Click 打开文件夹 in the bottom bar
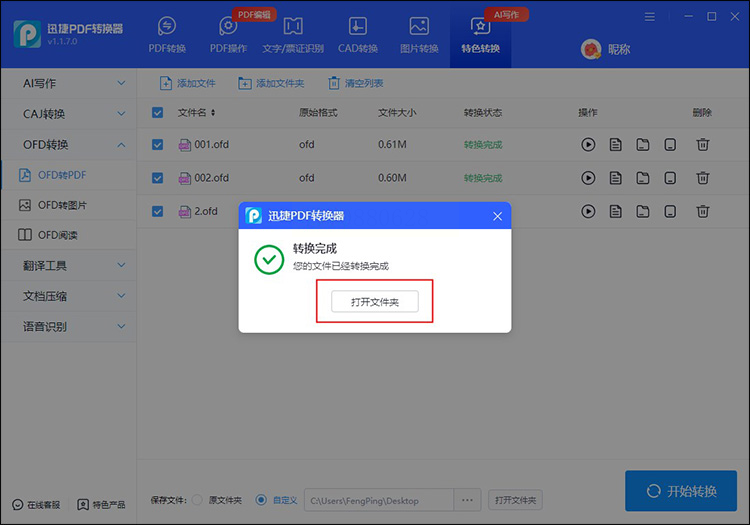The height and width of the screenshot is (525, 750). (x=515, y=500)
